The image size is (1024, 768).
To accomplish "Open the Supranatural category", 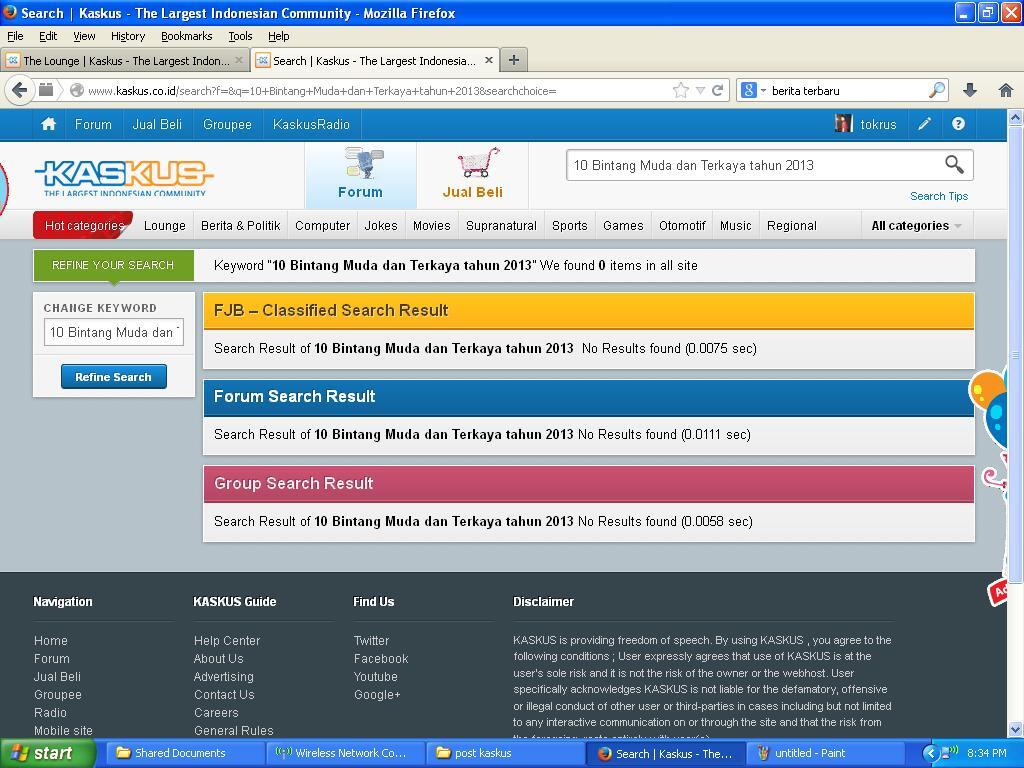I will click(502, 225).
